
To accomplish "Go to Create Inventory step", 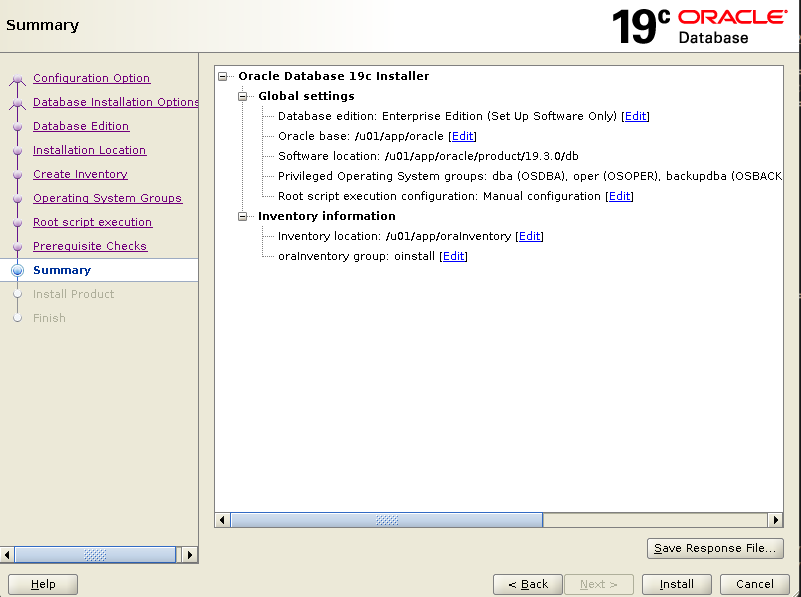I will pos(80,174).
